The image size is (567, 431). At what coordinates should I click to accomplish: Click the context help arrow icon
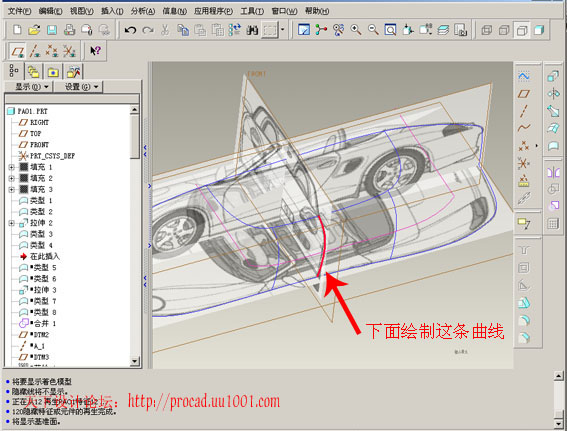[x=95, y=51]
